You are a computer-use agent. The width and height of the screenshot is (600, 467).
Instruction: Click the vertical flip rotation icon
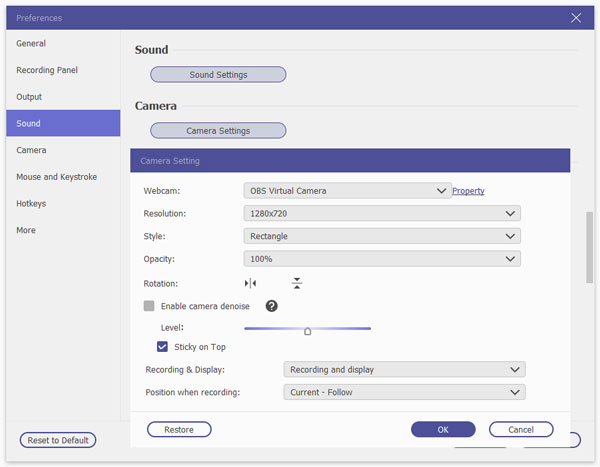click(297, 284)
